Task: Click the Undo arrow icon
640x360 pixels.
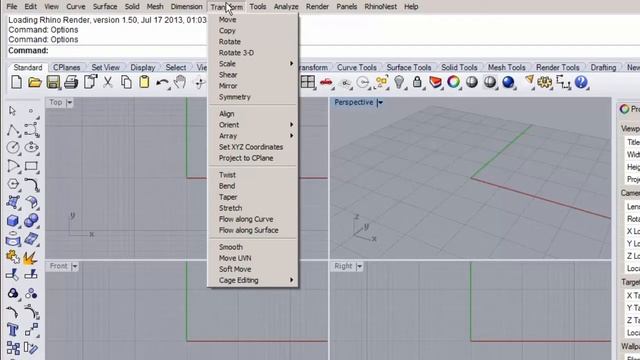Action: click(x=162, y=83)
